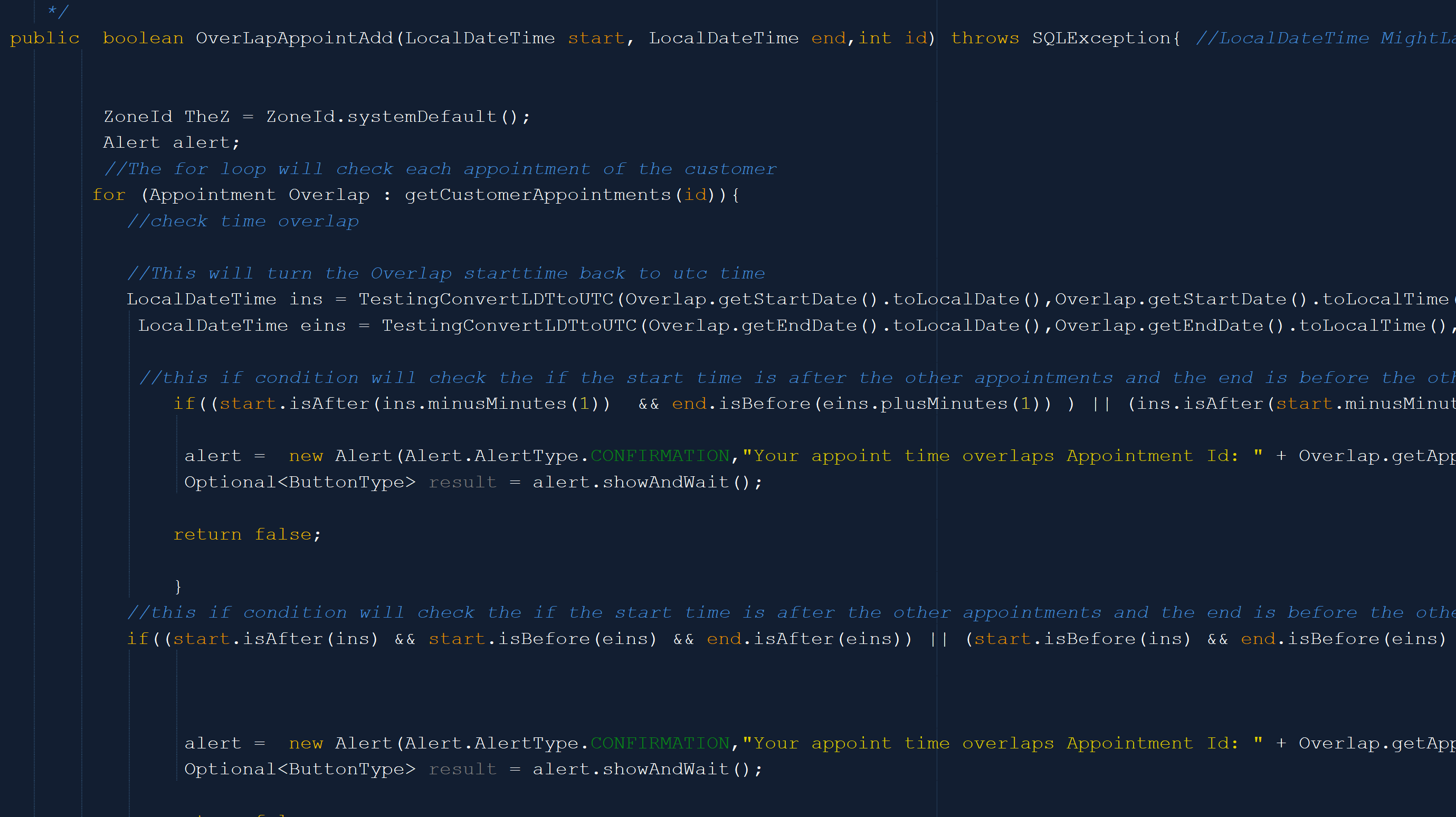
Task: Click the second 'Optional<ButtonType>' declaration
Action: pyautogui.click(x=300, y=770)
